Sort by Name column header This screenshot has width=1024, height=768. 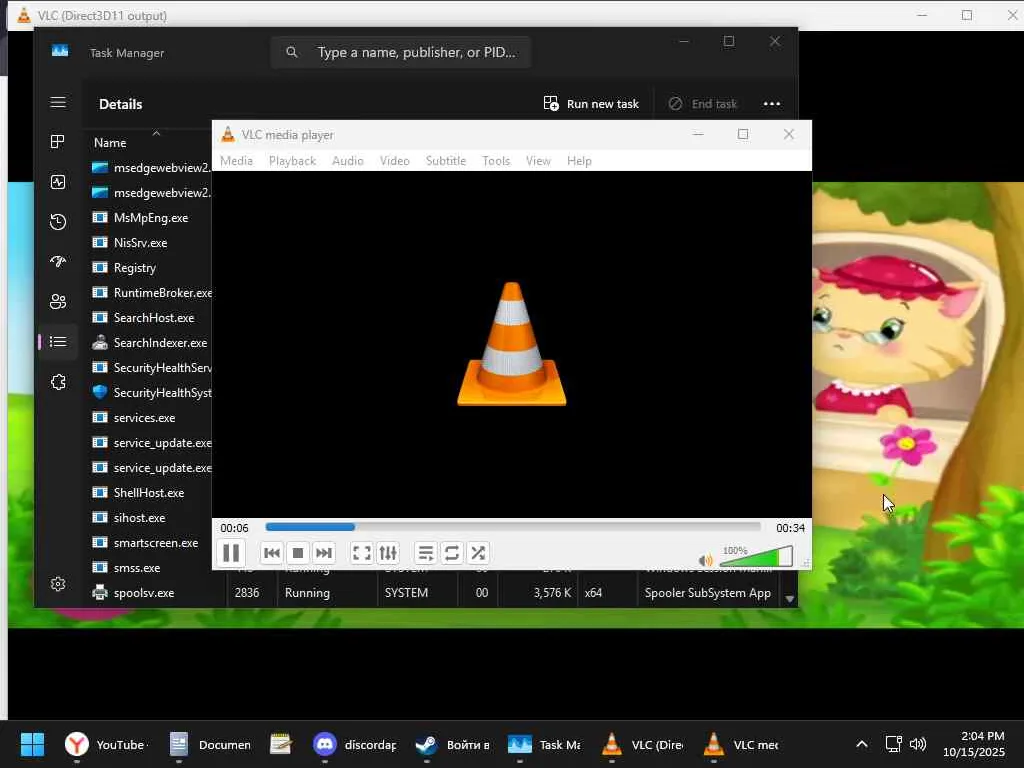pos(110,142)
